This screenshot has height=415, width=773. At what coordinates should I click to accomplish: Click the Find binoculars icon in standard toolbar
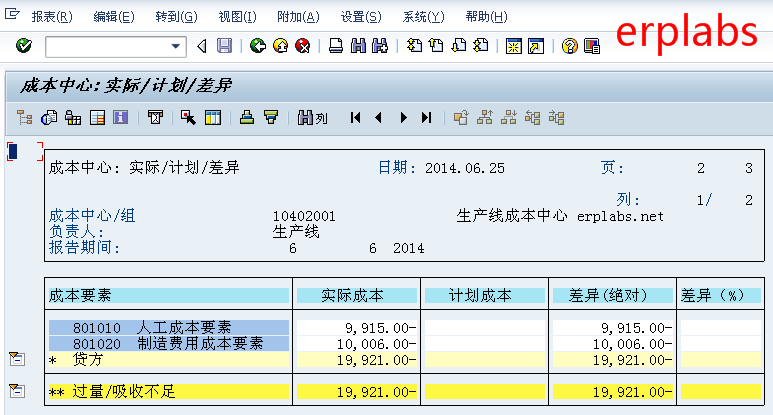click(x=358, y=46)
